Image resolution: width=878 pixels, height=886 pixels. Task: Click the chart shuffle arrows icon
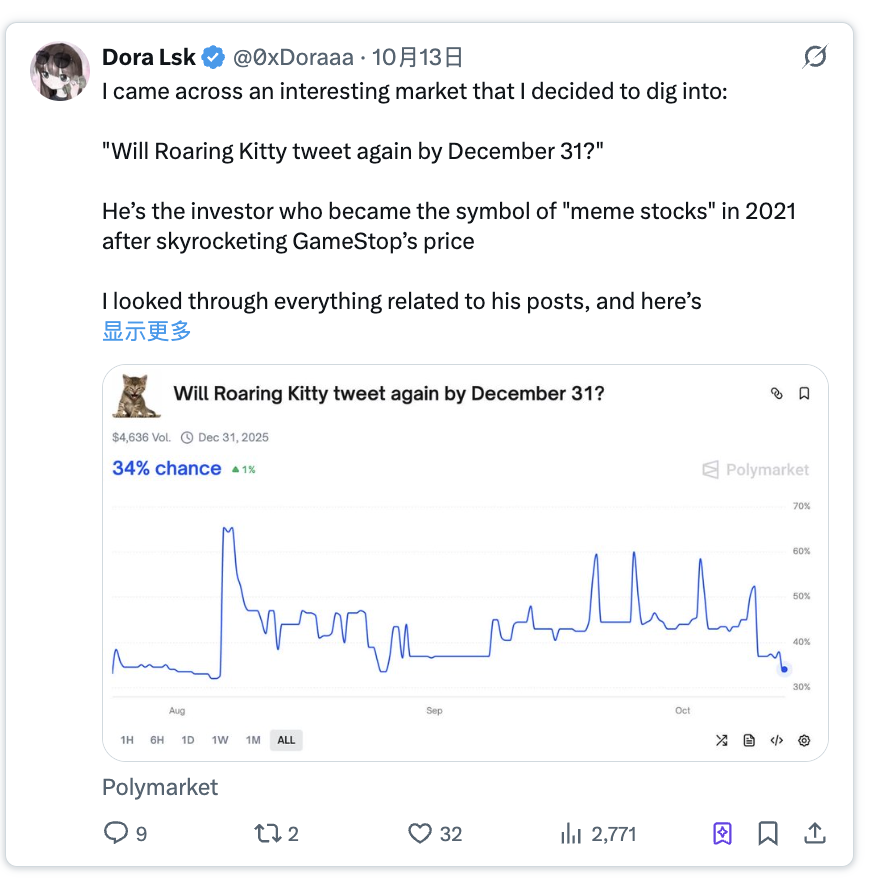722,741
